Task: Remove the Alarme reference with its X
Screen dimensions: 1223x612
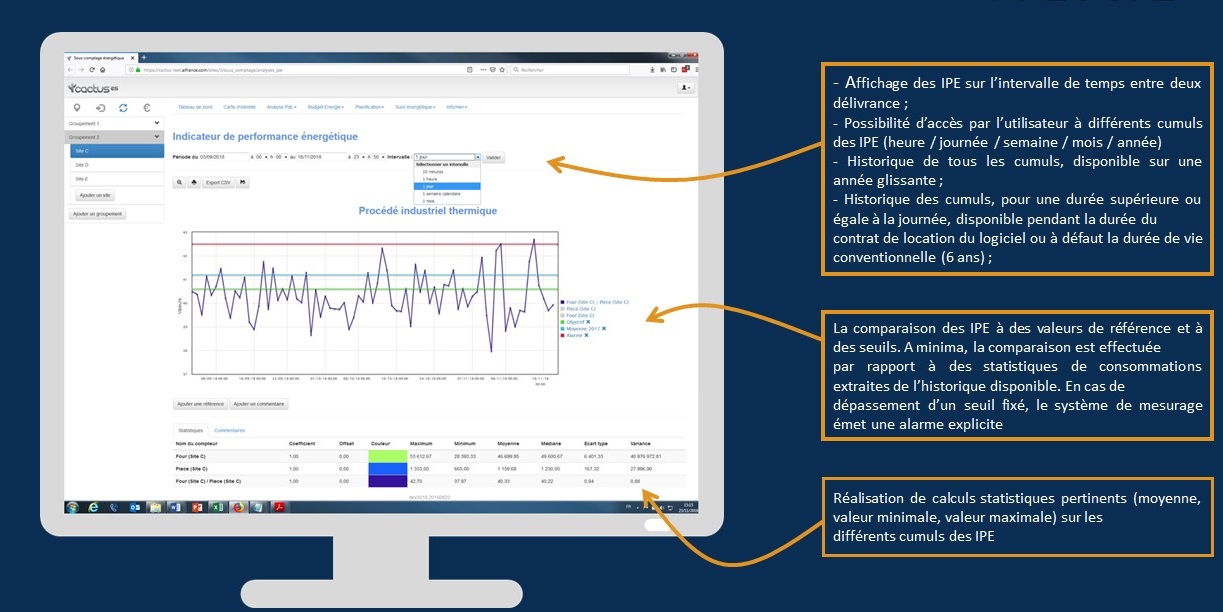Action: click(586, 335)
